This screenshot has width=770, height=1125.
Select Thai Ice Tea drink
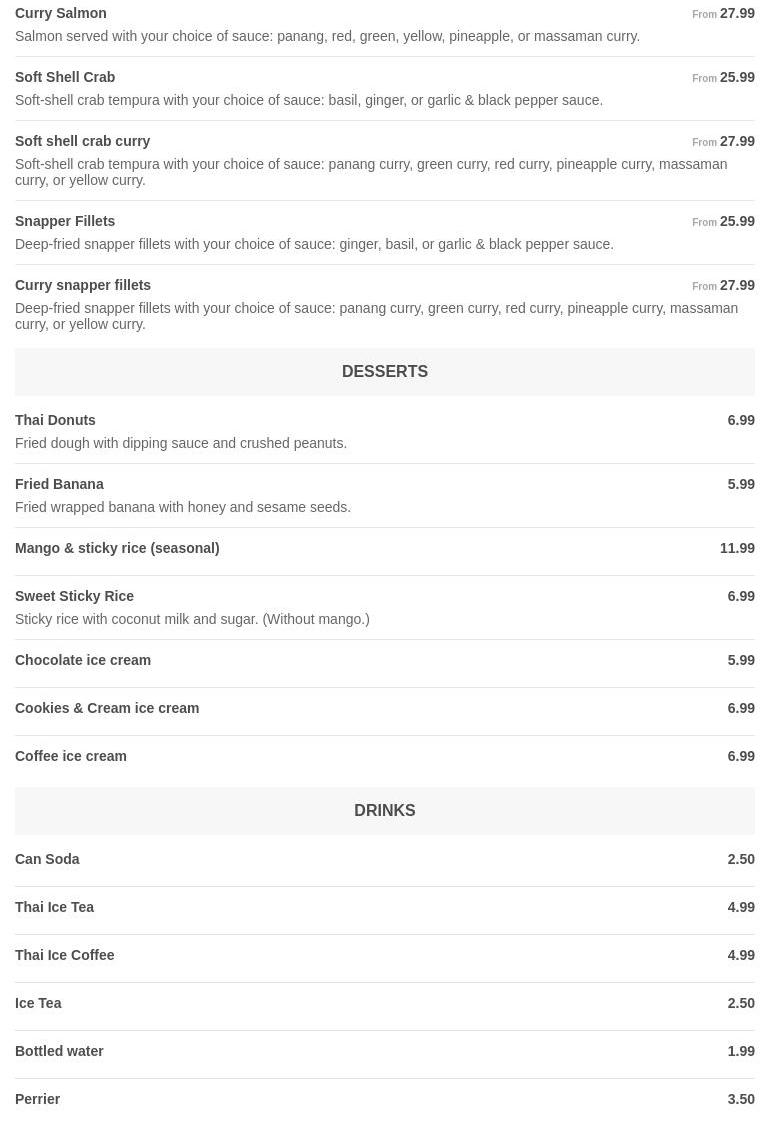[x=55, y=907]
